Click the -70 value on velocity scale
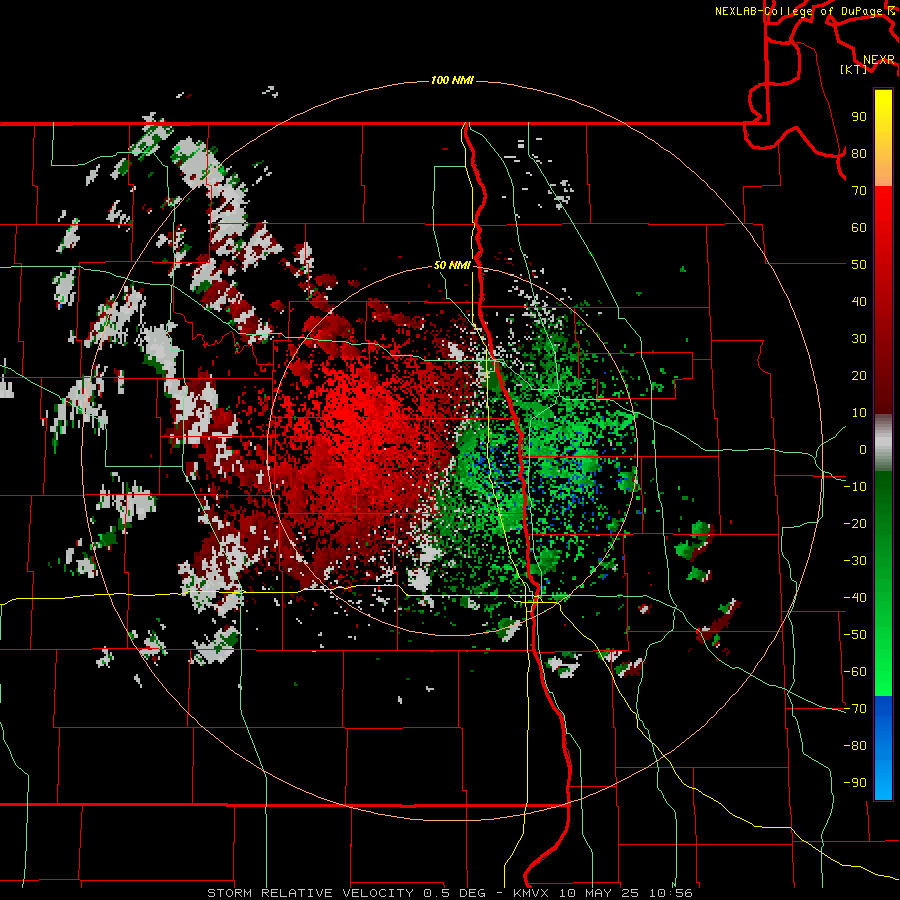900x900 pixels. click(855, 709)
